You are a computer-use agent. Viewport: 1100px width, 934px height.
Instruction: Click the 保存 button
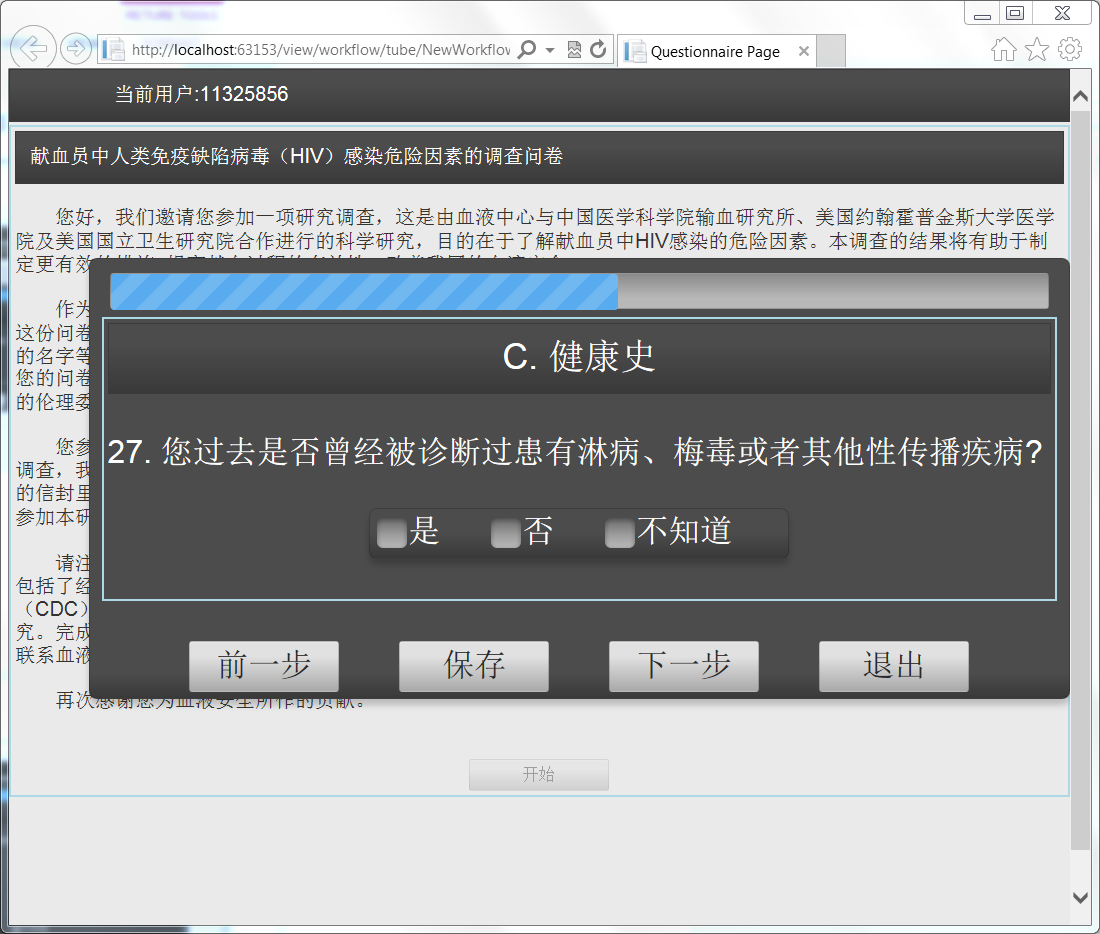point(474,666)
